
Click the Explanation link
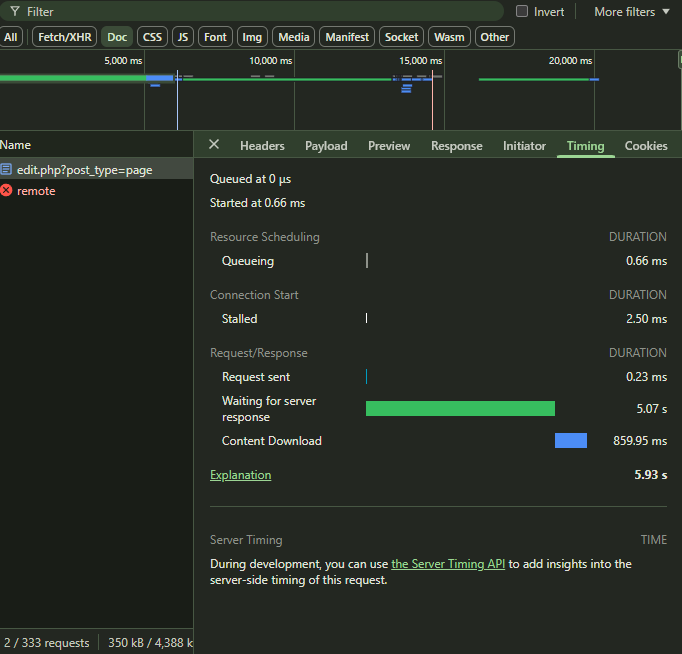240,475
